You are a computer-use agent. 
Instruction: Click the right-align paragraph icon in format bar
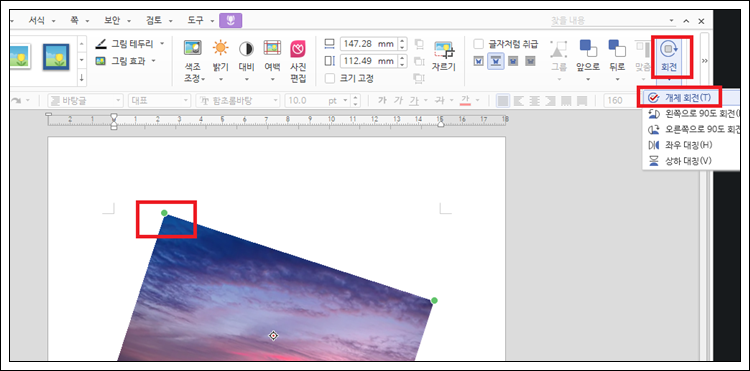[550, 101]
